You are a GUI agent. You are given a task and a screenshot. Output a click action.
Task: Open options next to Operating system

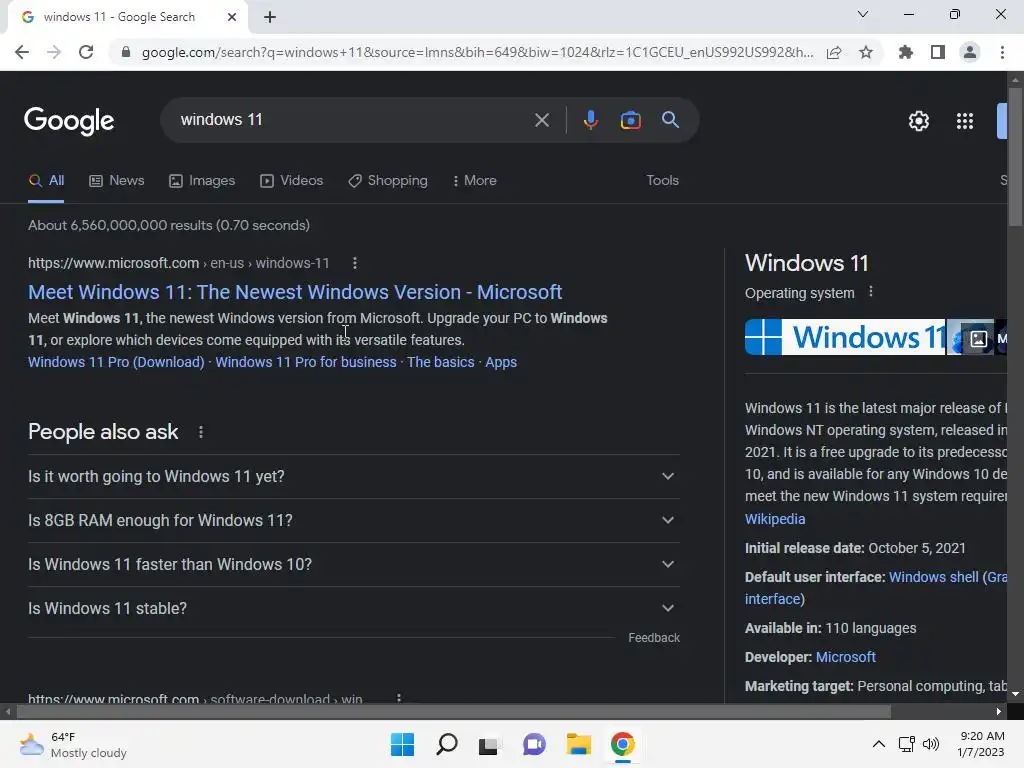pos(871,292)
